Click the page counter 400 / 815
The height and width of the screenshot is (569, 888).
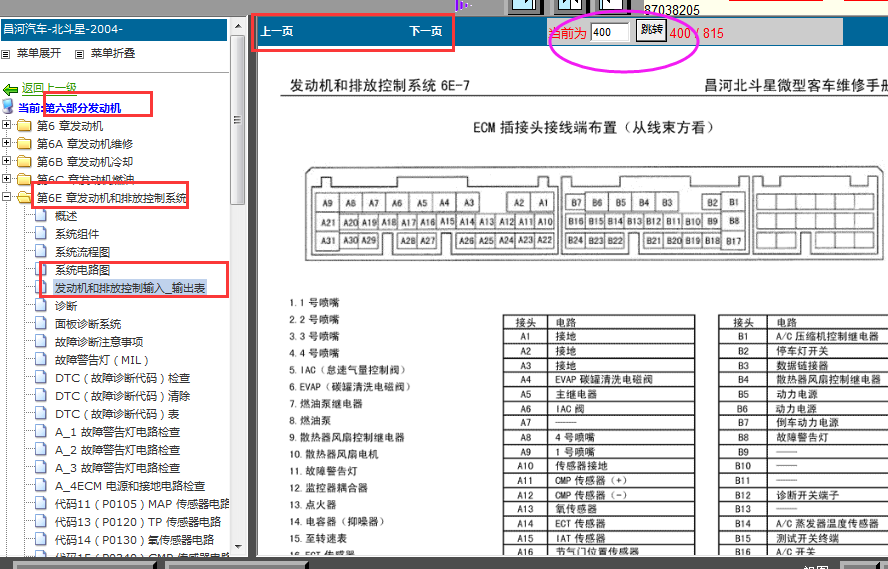coord(697,33)
